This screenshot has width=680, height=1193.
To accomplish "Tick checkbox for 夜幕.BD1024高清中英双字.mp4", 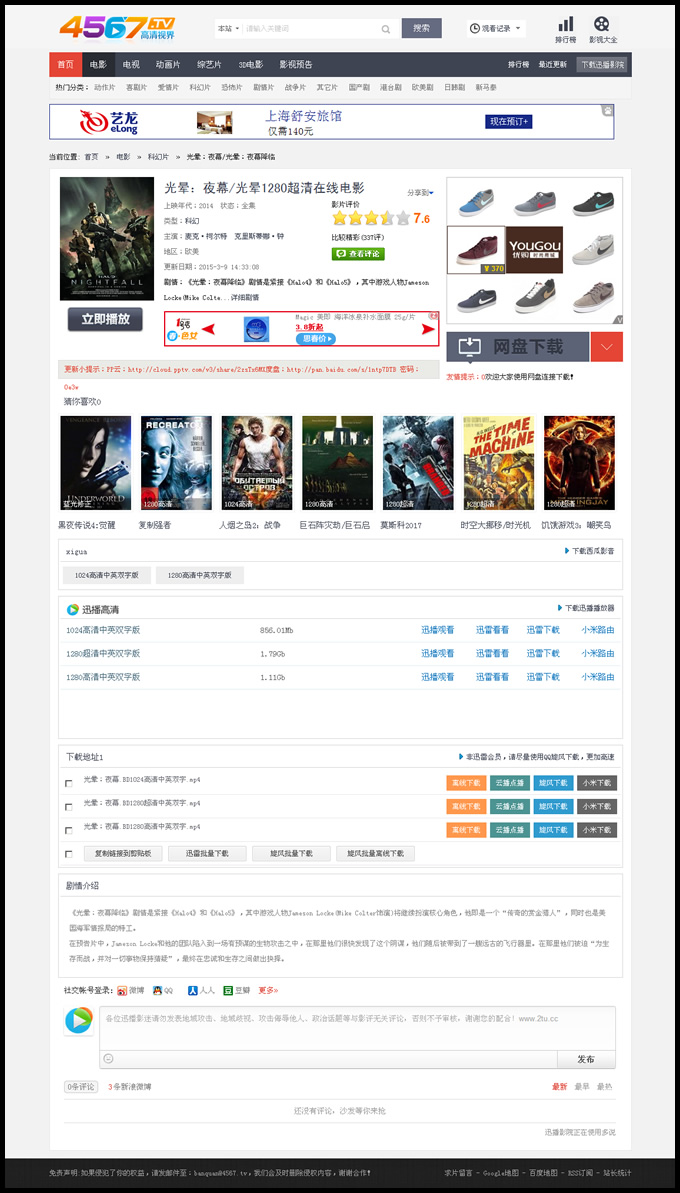I will click(69, 784).
